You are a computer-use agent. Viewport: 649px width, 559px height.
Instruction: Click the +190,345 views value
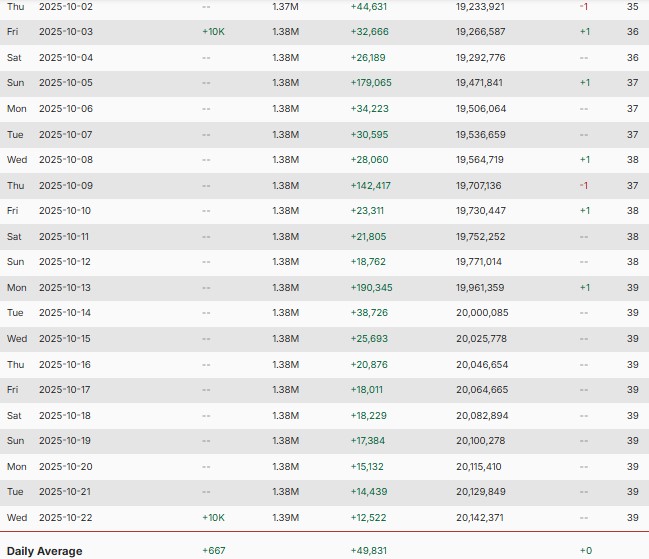(371, 288)
